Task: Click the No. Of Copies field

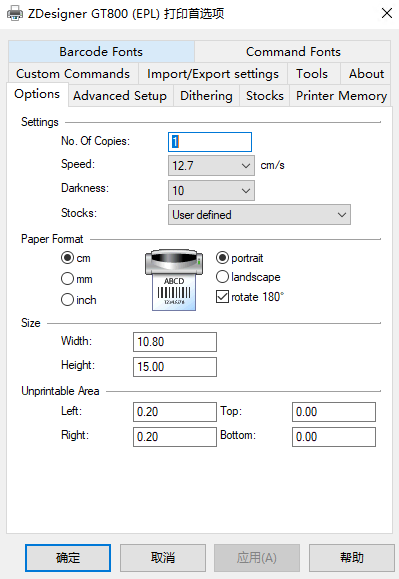Action: coord(210,142)
